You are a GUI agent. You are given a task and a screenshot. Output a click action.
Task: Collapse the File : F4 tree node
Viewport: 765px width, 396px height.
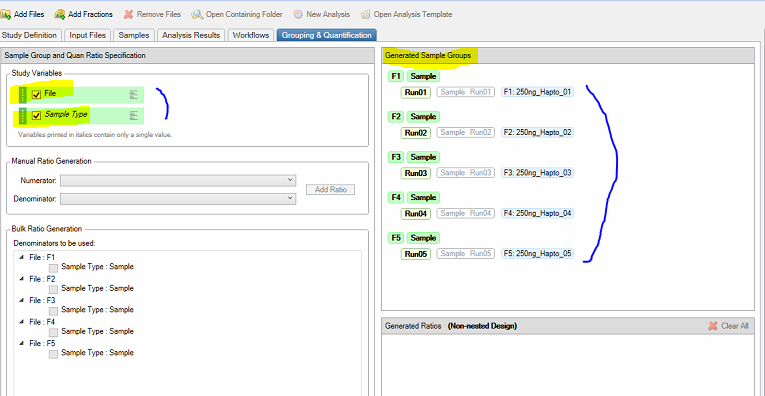tap(21, 322)
